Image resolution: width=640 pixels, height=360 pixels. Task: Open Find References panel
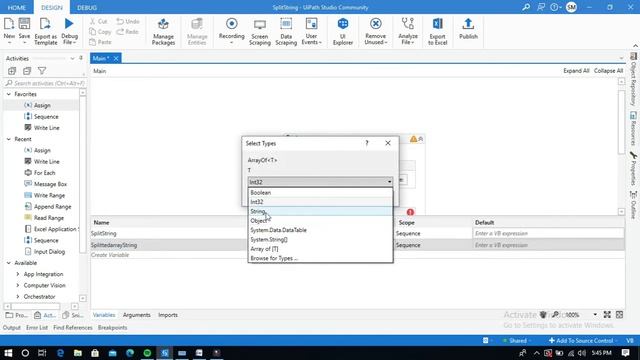pyautogui.click(x=73, y=327)
